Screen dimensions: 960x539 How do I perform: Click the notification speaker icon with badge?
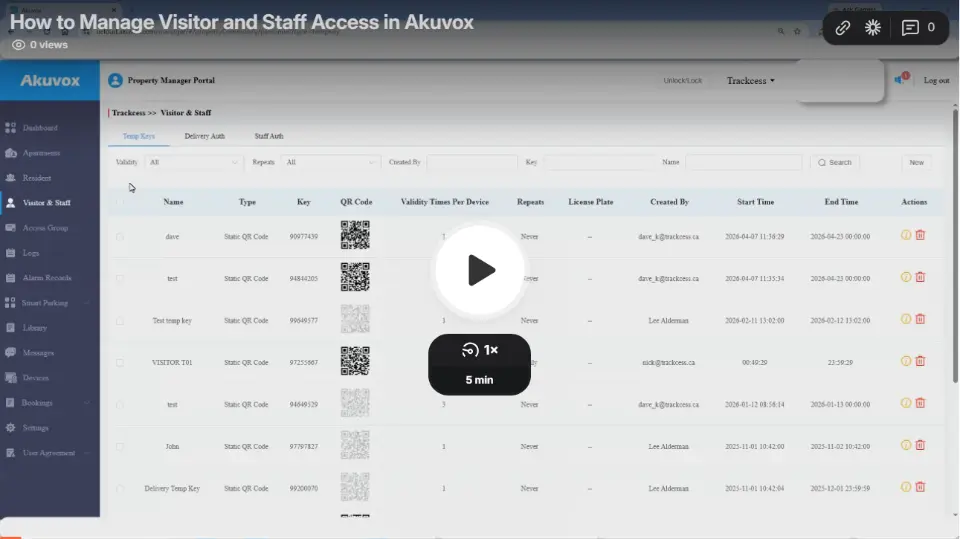pyautogui.click(x=899, y=80)
